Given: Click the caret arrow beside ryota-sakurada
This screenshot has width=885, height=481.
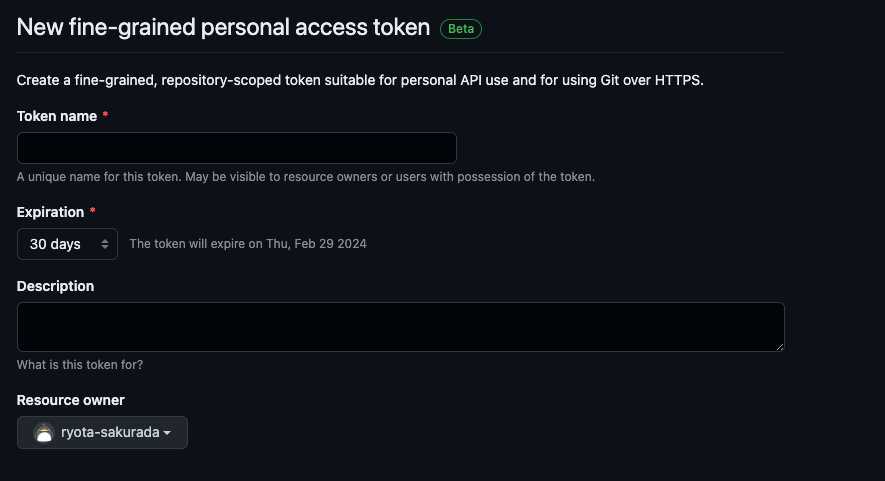Looking at the screenshot, I should click(167, 433).
